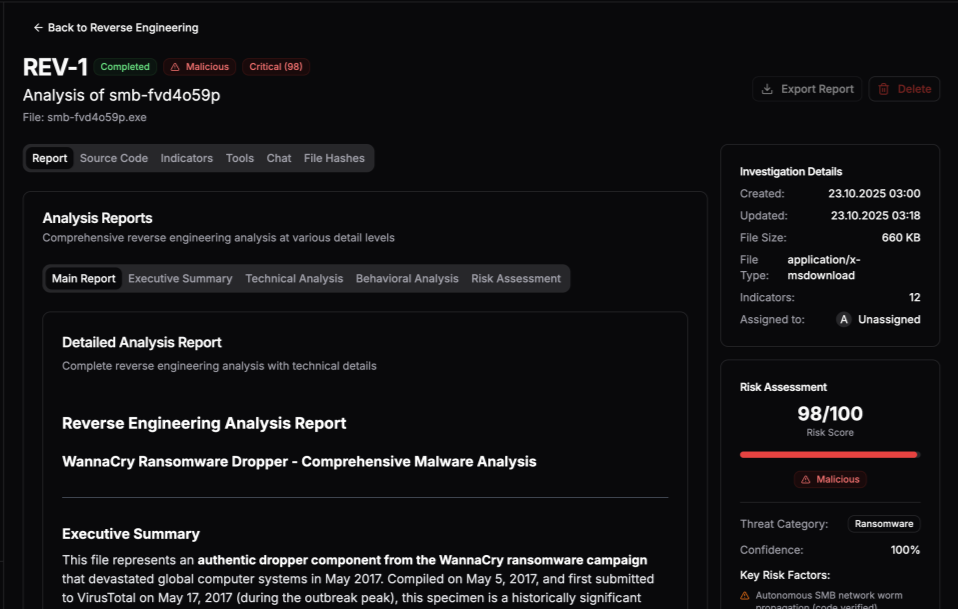
Task: Click the '98/100' risk score
Action: 830,414
